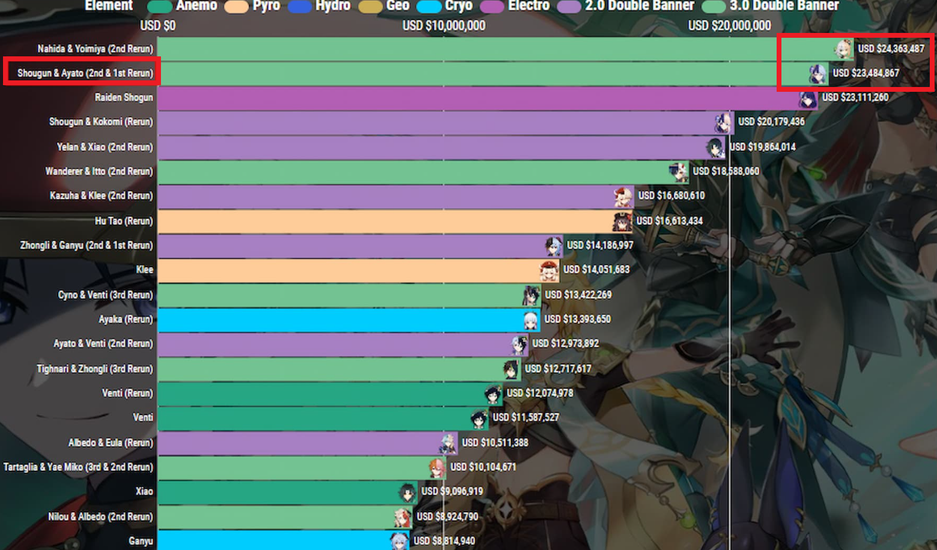Click the Hydro legend color swatch

300,7
